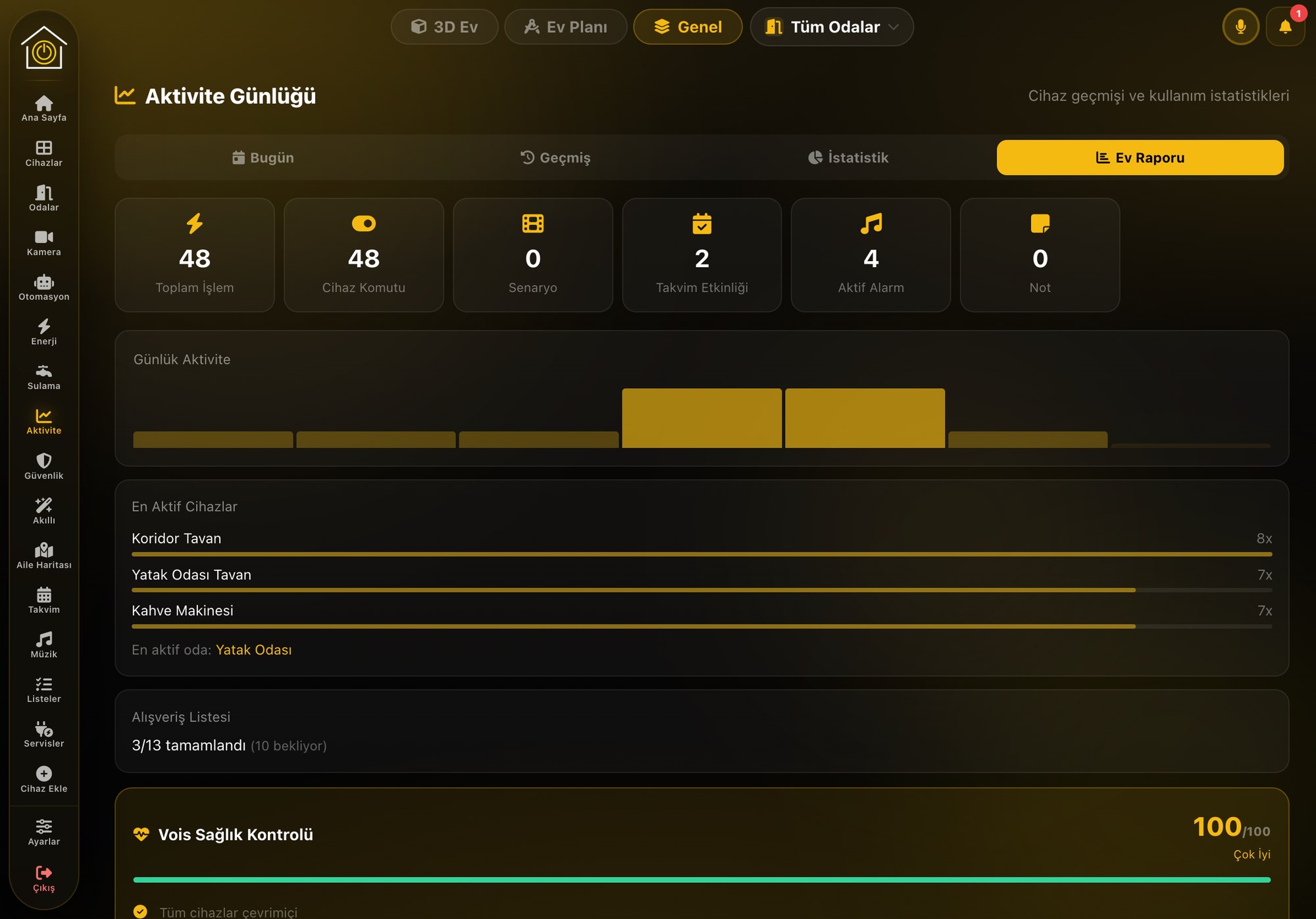The height and width of the screenshot is (919, 1316).
Task: Select the Genel view
Action: (x=688, y=27)
